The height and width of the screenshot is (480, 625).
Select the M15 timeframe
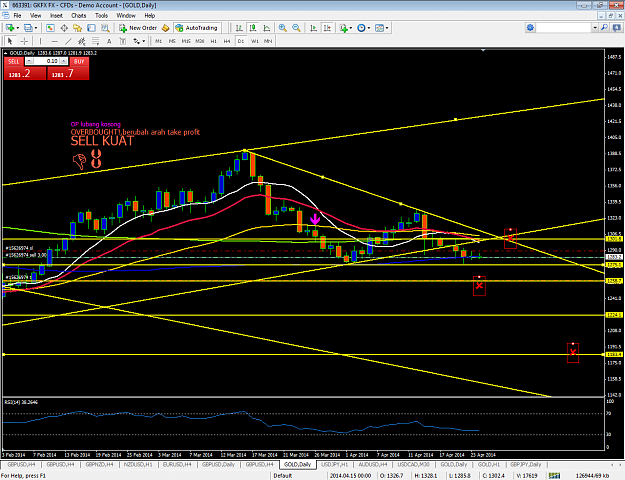[186, 41]
